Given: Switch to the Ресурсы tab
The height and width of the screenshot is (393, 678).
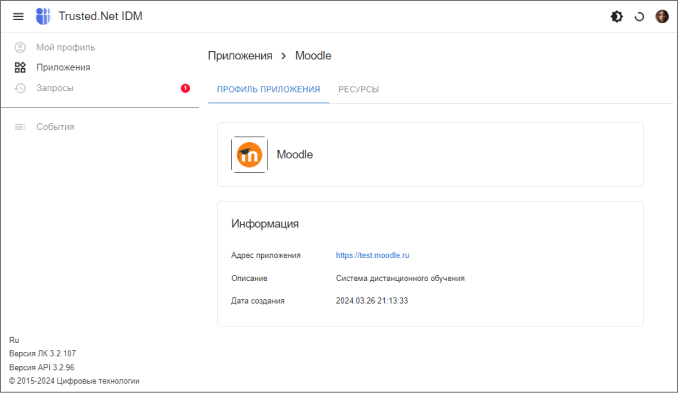Looking at the screenshot, I should [358, 89].
